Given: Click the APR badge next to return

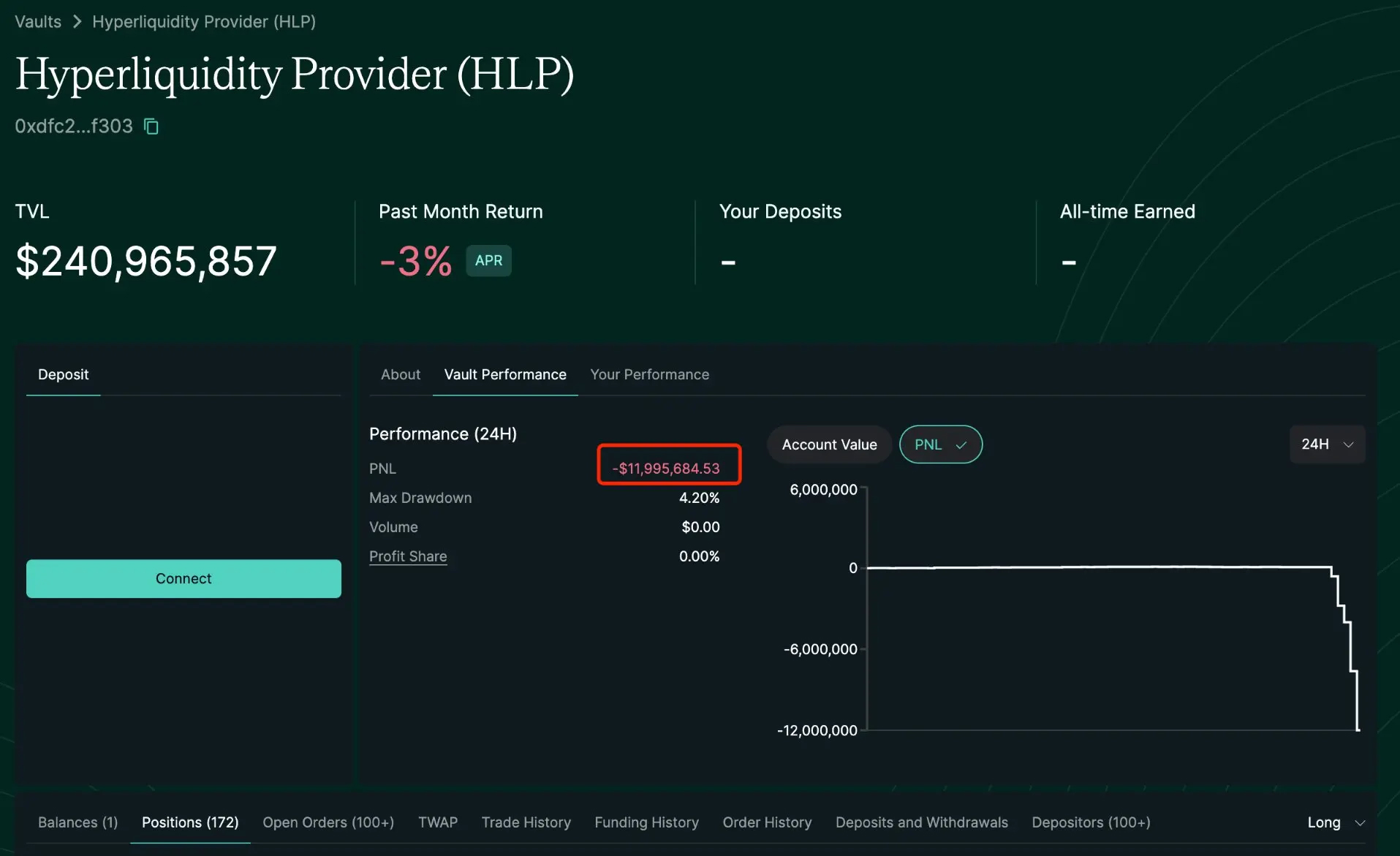Looking at the screenshot, I should pos(488,261).
